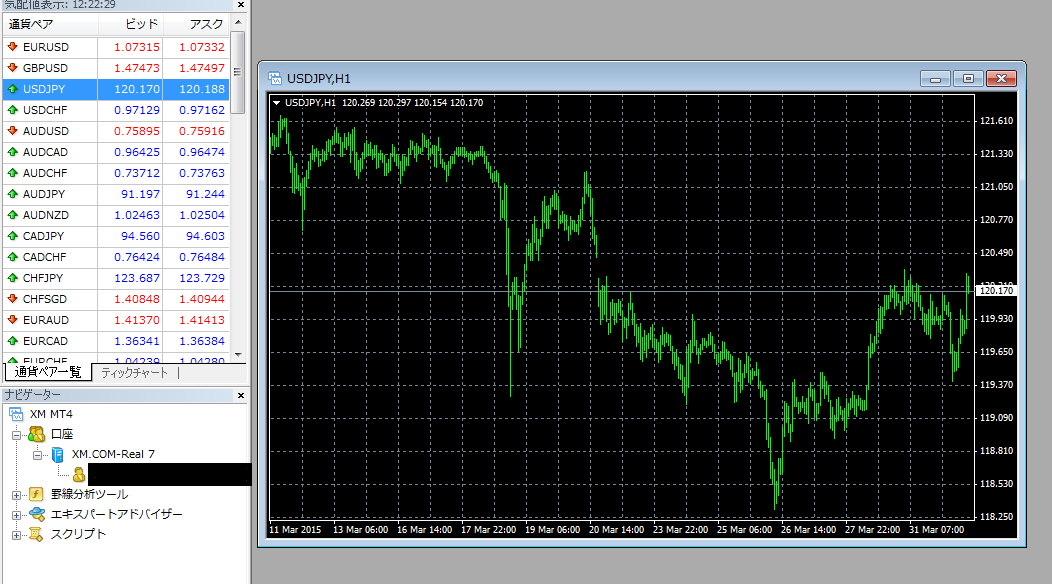This screenshot has height=584, width=1052.
Task: Click the account user icon under XM.COM-Real 7
Action: pos(78,475)
